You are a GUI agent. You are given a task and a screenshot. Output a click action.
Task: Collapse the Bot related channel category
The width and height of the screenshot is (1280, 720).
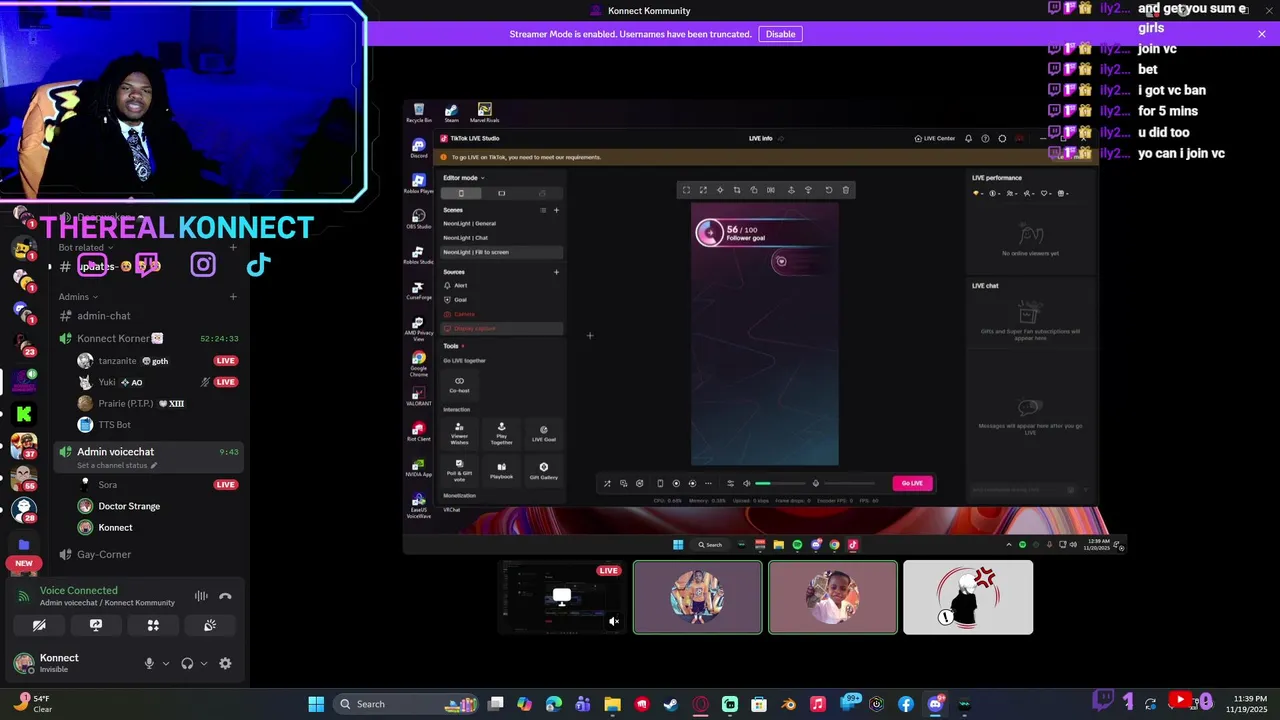pos(86,247)
